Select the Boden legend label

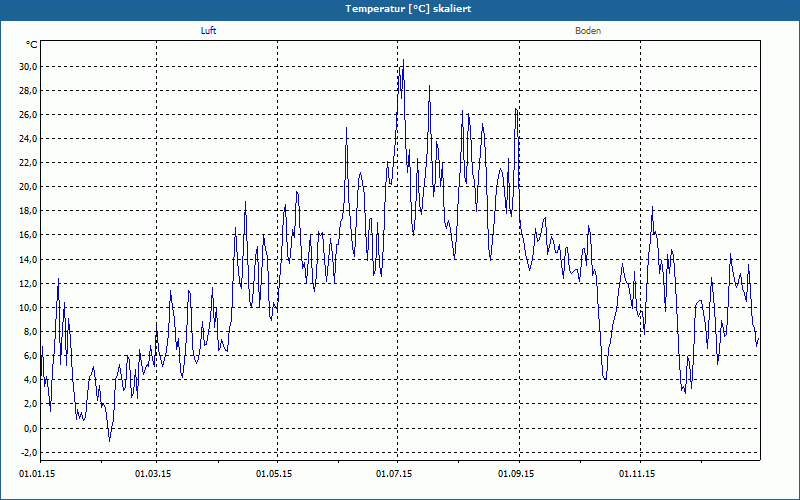tap(588, 31)
